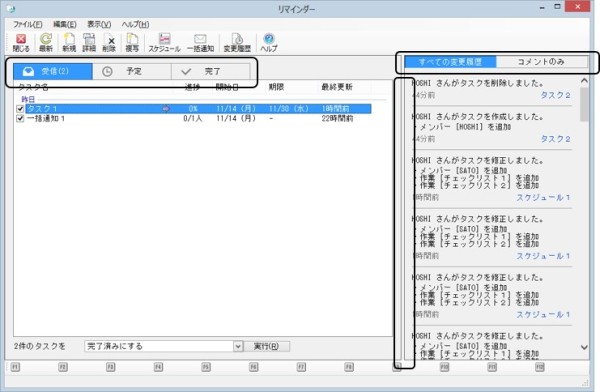Sort by 期限 column header
Image resolution: width=600 pixels, height=392 pixels.
click(276, 87)
